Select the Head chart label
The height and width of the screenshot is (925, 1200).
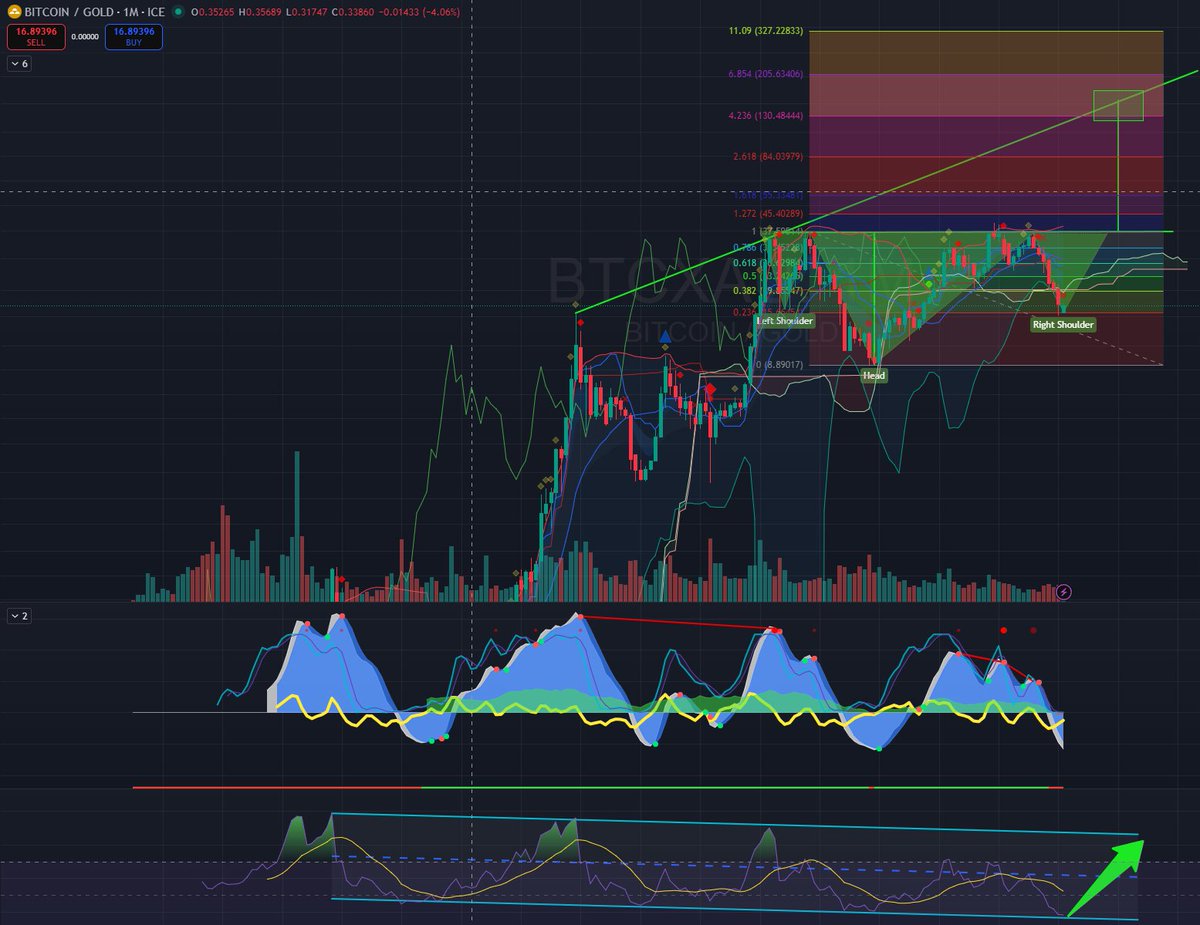874,375
